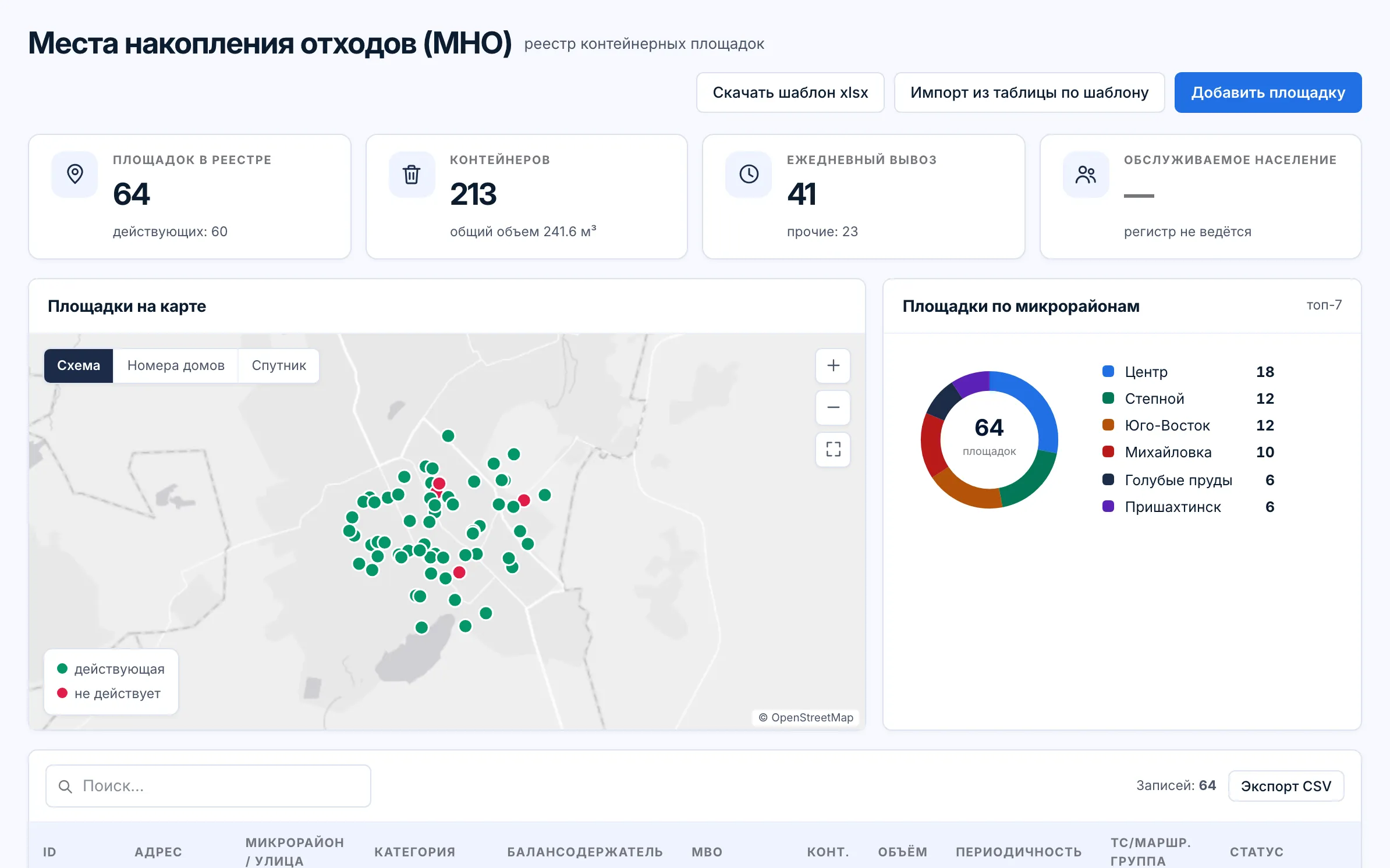1390x868 pixels.
Task: Click the purple Пришахтинск legend swatch
Action: pyautogui.click(x=1108, y=506)
